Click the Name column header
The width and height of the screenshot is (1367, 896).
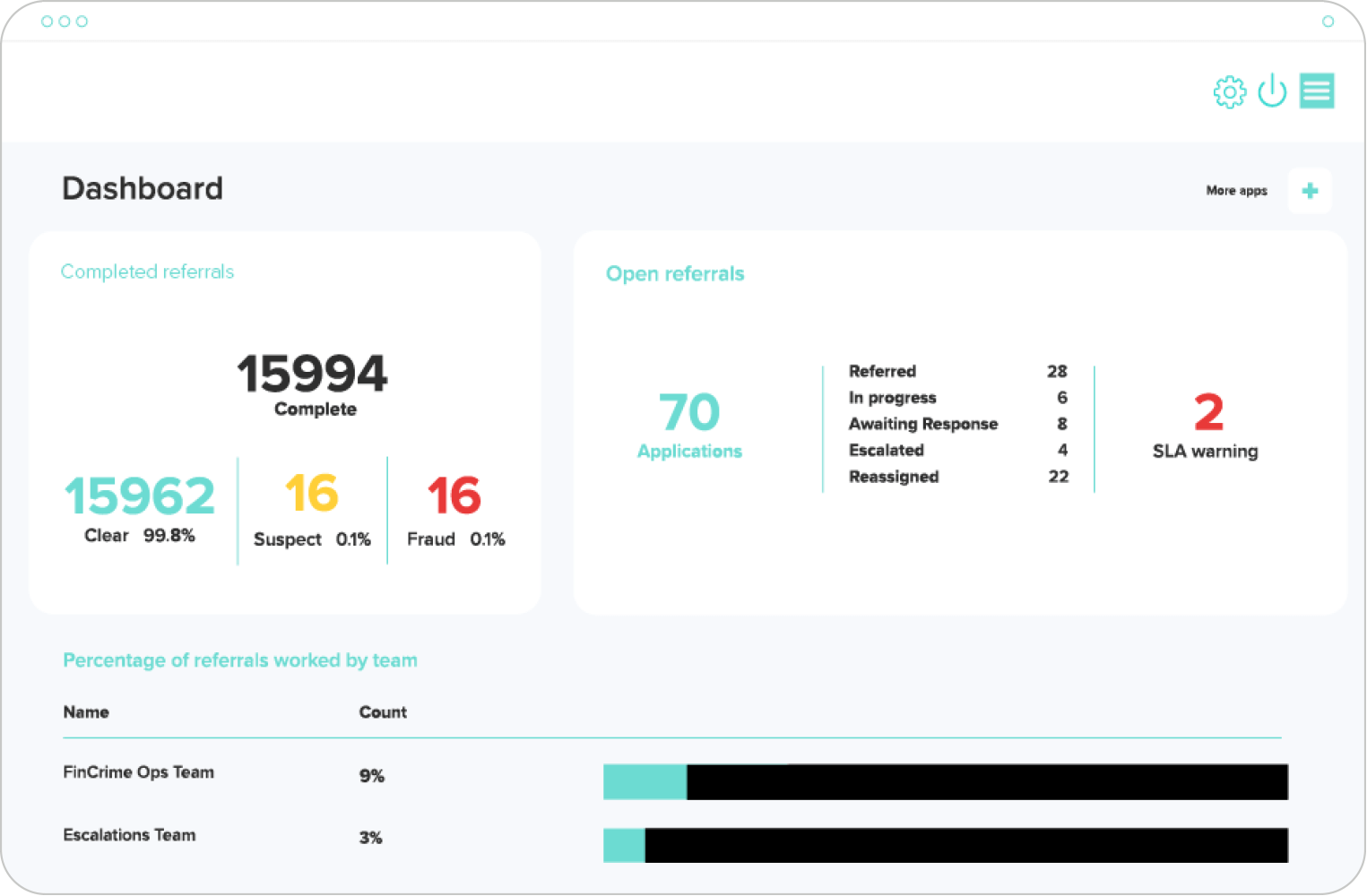point(85,711)
